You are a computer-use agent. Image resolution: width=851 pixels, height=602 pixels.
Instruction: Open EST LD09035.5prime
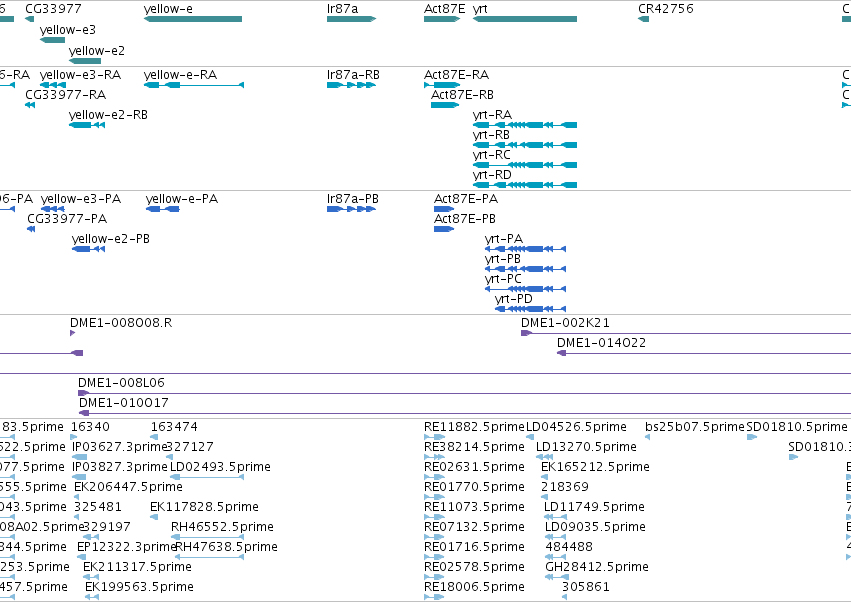(556, 537)
